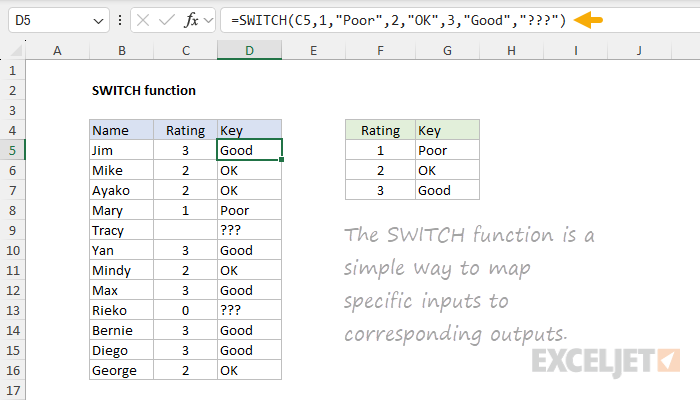Click George's rating cell showing 2
Screen dimensions: 700x400
(186, 370)
